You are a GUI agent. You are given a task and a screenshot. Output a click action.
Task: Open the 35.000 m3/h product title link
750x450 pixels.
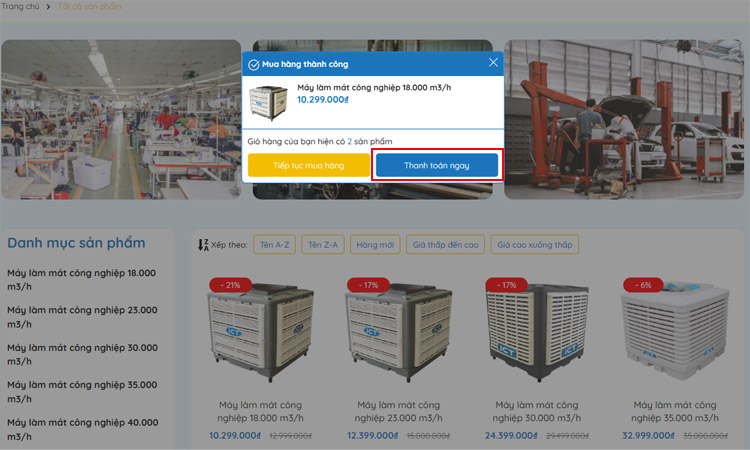675,411
